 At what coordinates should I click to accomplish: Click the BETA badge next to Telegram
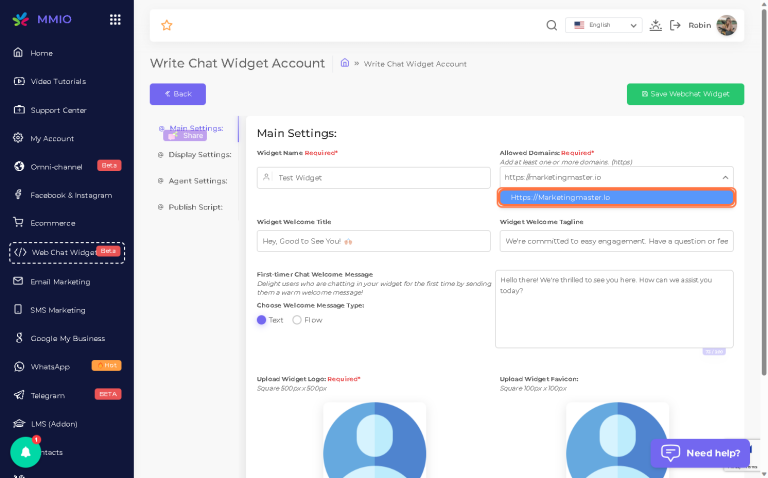pyautogui.click(x=108, y=394)
